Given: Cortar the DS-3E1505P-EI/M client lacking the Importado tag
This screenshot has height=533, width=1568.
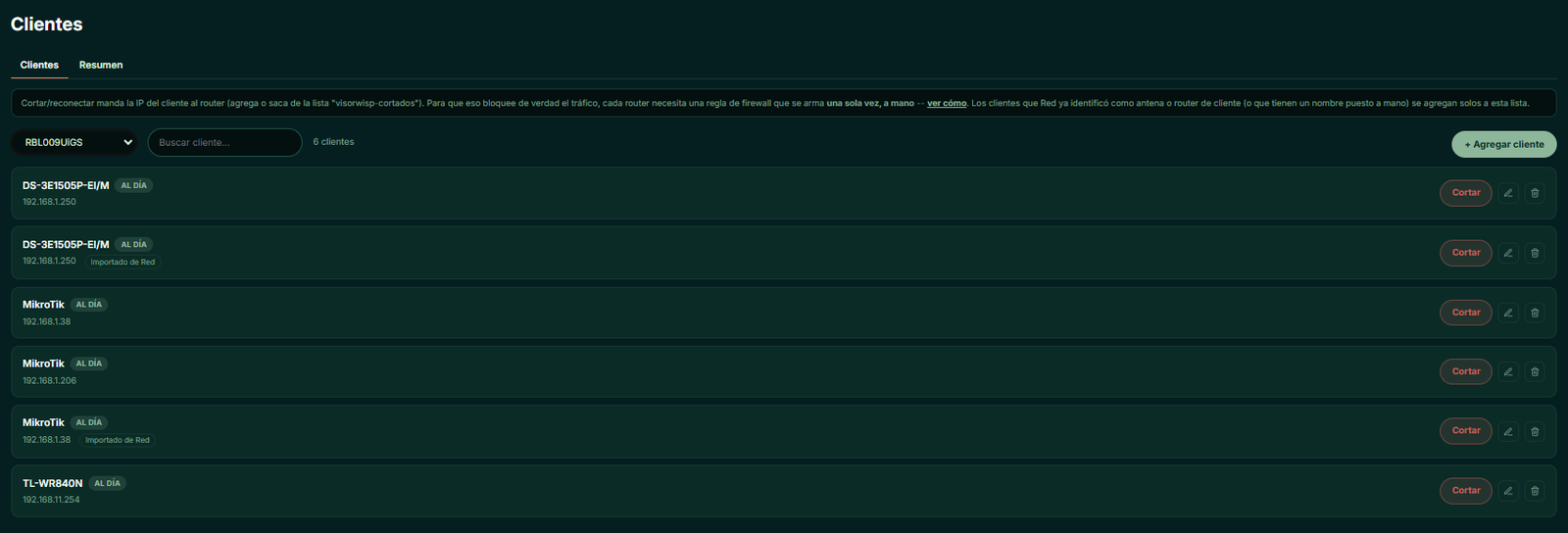Looking at the screenshot, I should (x=1466, y=193).
